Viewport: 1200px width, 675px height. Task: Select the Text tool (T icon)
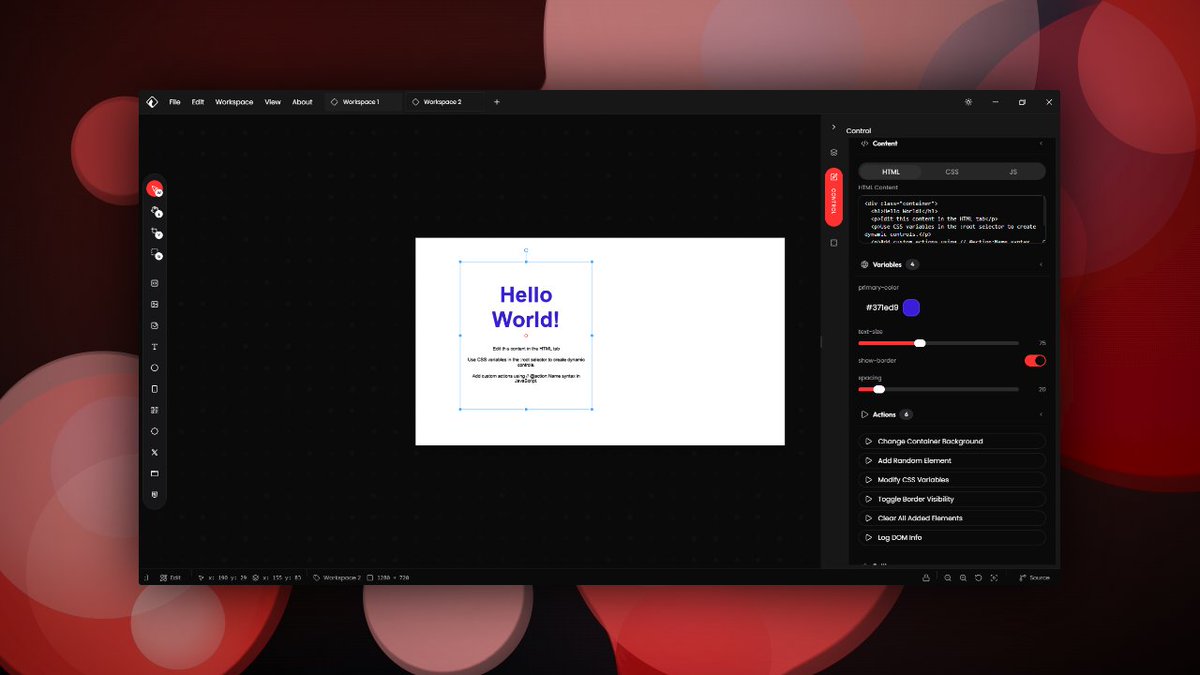[x=154, y=346]
